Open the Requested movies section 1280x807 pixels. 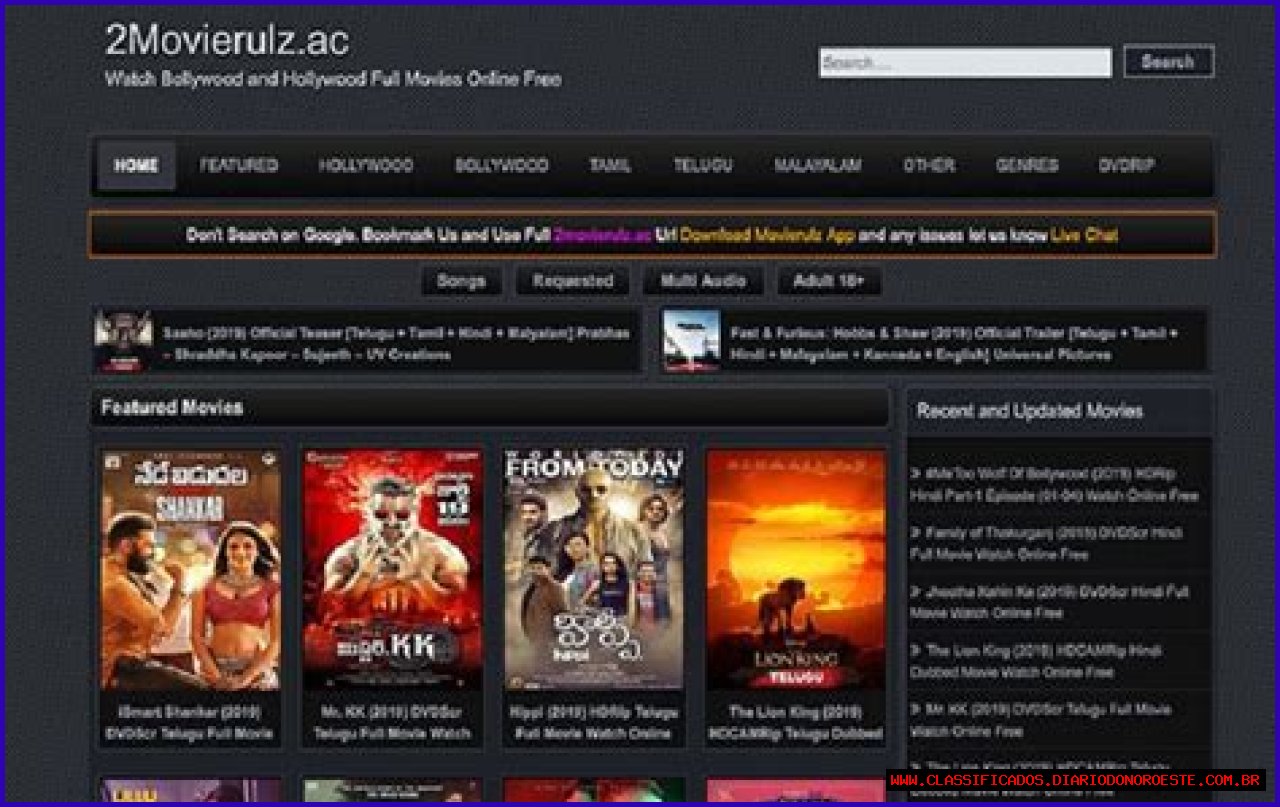pyautogui.click(x=572, y=281)
